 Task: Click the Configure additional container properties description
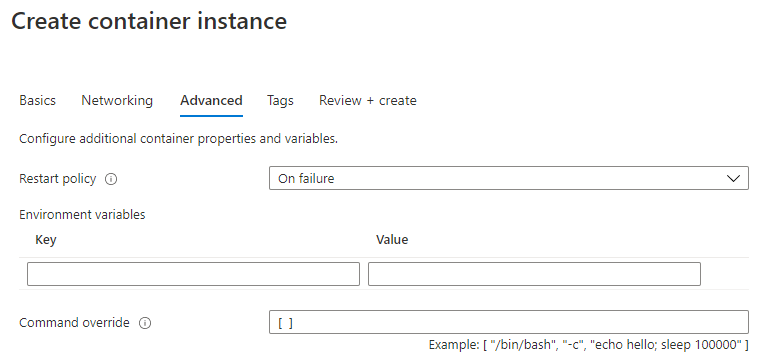tap(179, 139)
